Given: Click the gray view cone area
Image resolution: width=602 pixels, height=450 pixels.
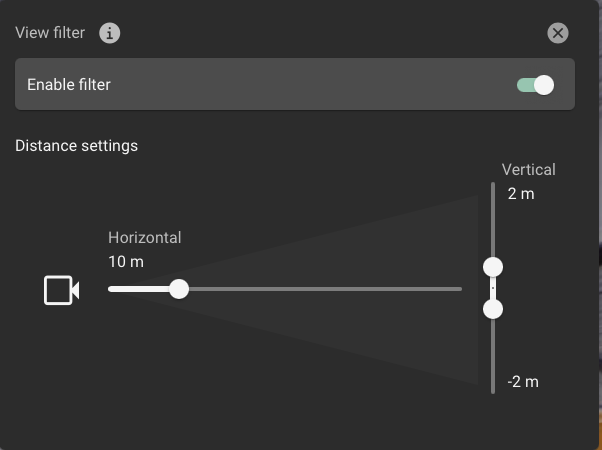Looking at the screenshot, I should (x=400, y=289).
